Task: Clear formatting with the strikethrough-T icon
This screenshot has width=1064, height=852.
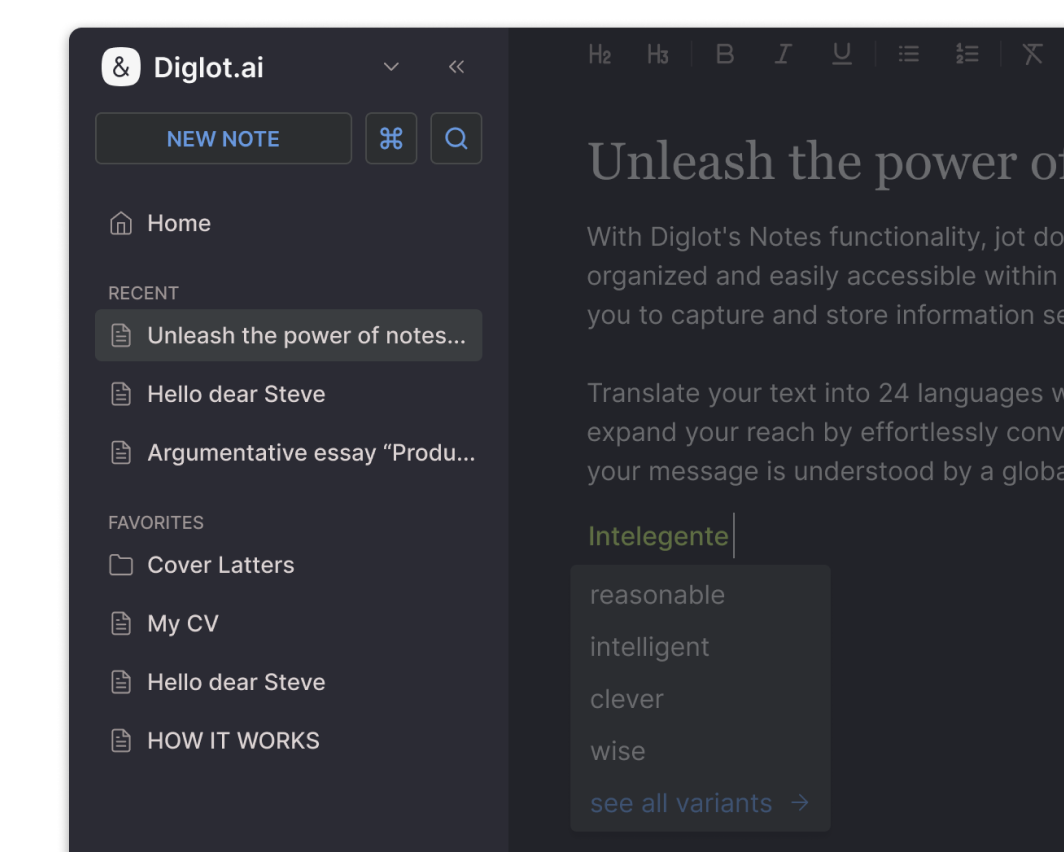Action: tap(1032, 54)
